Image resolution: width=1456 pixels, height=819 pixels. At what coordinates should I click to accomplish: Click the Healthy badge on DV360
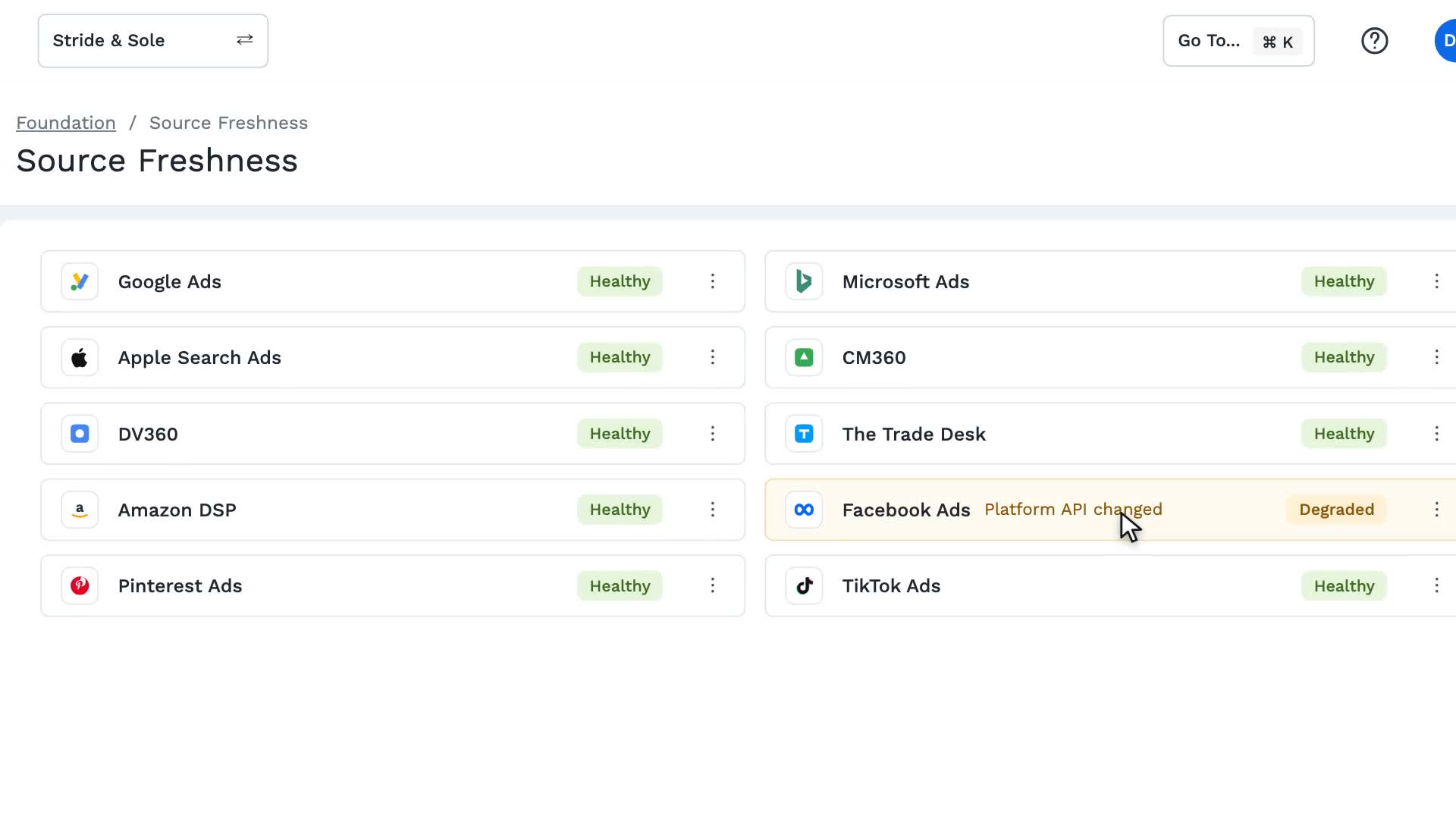point(620,434)
